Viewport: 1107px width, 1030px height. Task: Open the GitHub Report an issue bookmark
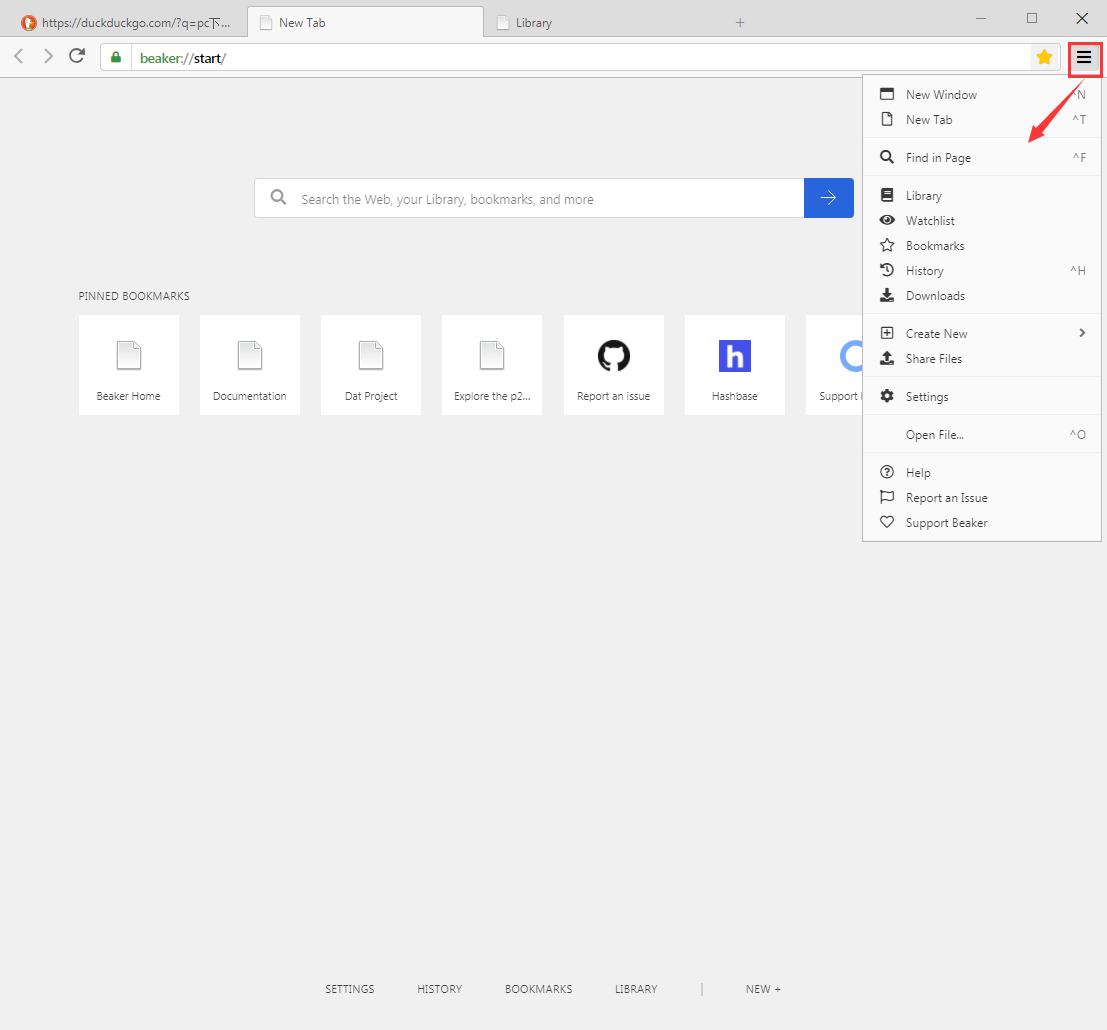click(613, 365)
